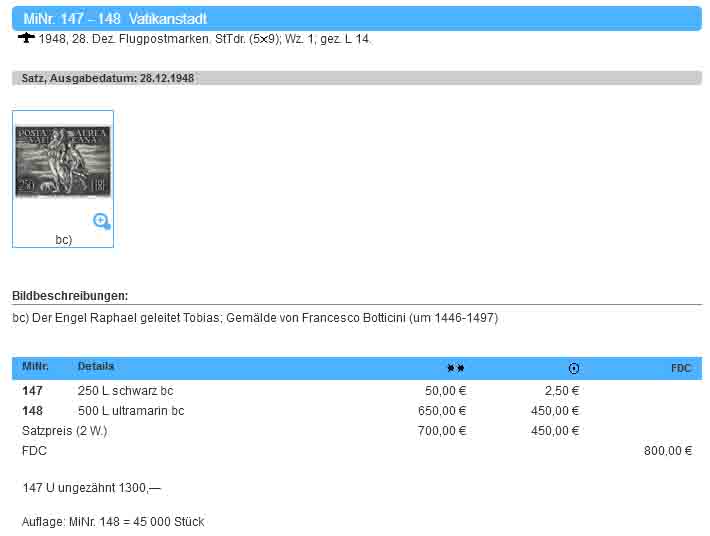The width and height of the screenshot is (710, 536).
Task: Click the 'Bildbeschreibungen:' heading
Action: [x=70, y=296]
